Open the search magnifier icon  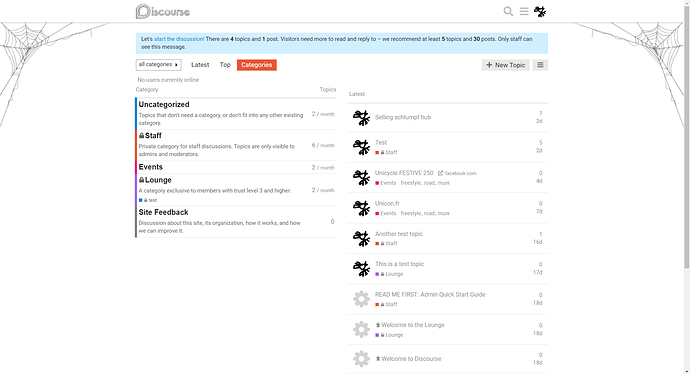pyautogui.click(x=508, y=11)
